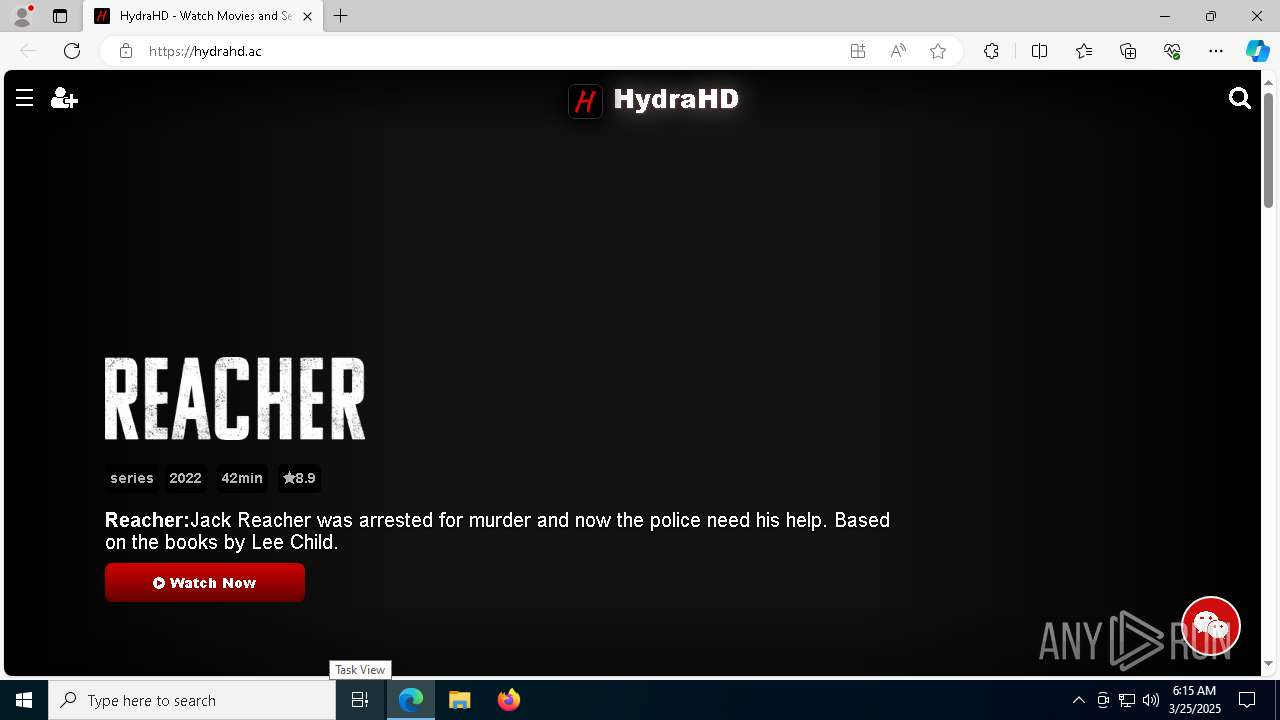
Task: Toggle the Split screen icon
Action: coord(1039,51)
